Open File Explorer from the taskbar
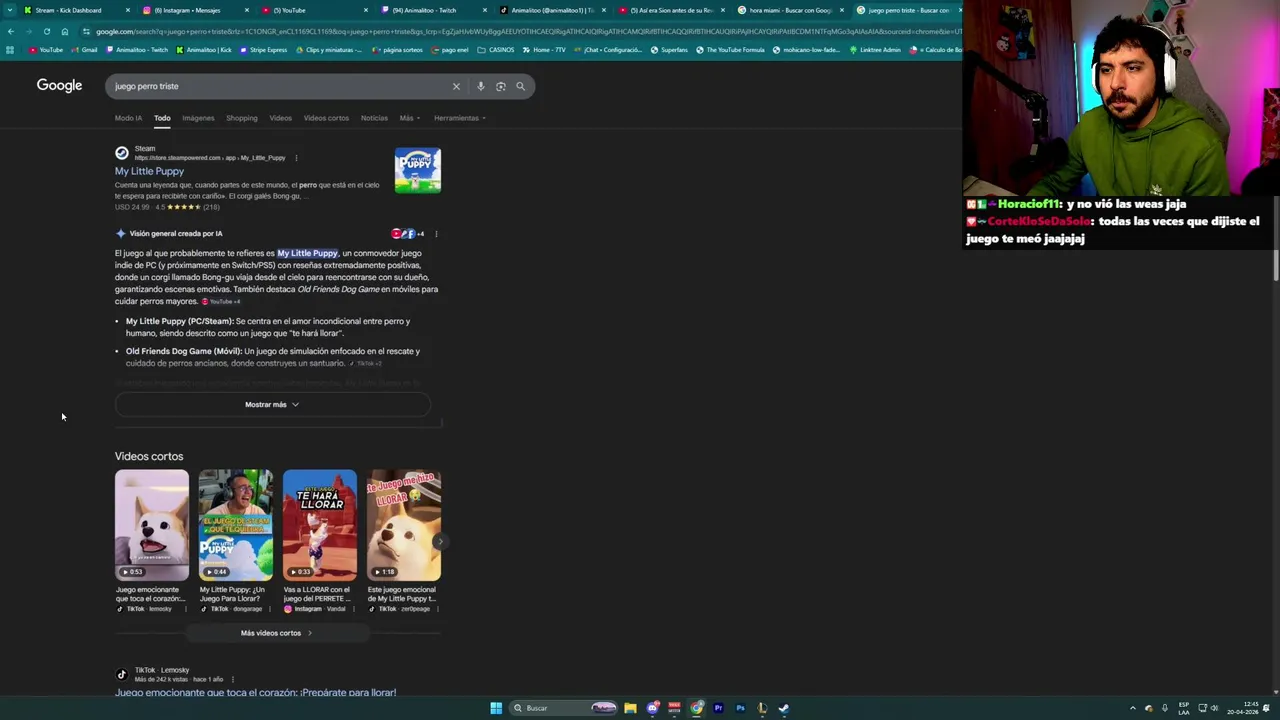This screenshot has height=720, width=1280. 630,708
